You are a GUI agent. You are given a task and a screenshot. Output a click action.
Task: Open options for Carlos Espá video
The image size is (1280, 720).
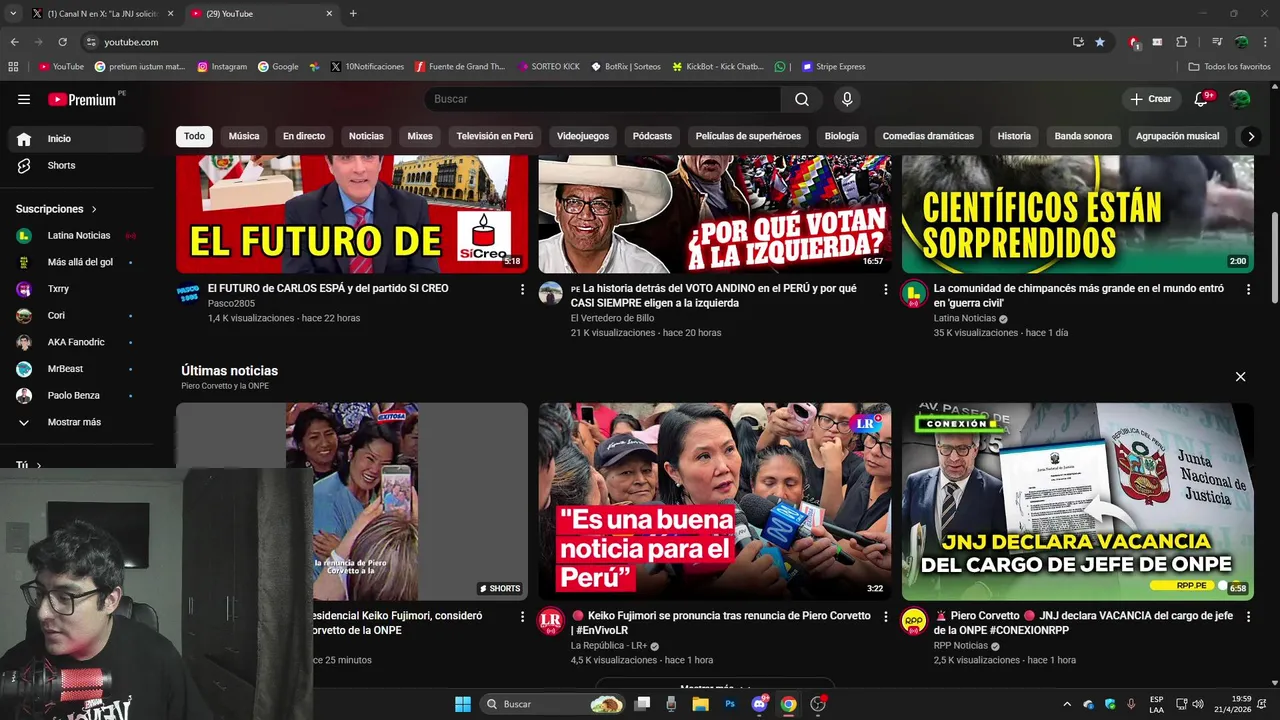tap(522, 289)
